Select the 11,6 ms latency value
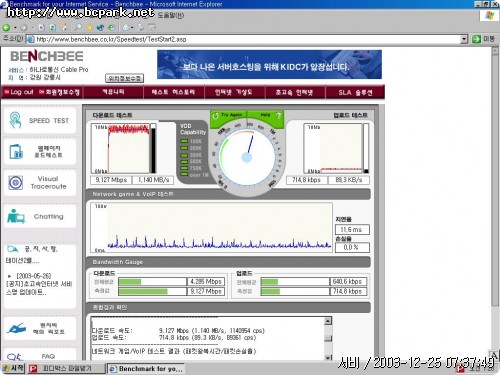Image resolution: width=500 pixels, height=375 pixels. 352,230
